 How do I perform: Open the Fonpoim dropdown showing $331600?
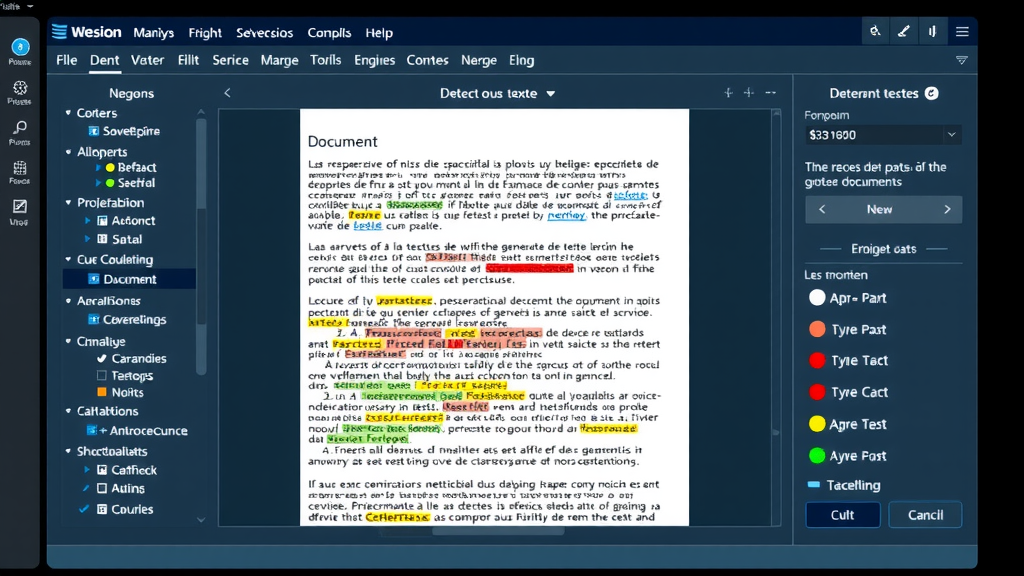pos(882,134)
